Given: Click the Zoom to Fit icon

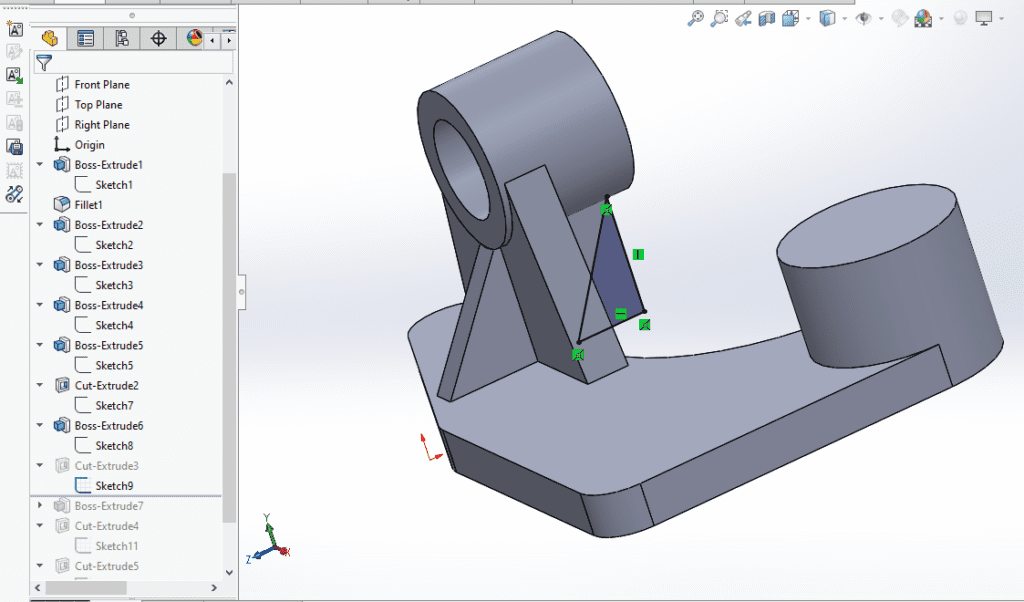Looking at the screenshot, I should (x=696, y=18).
